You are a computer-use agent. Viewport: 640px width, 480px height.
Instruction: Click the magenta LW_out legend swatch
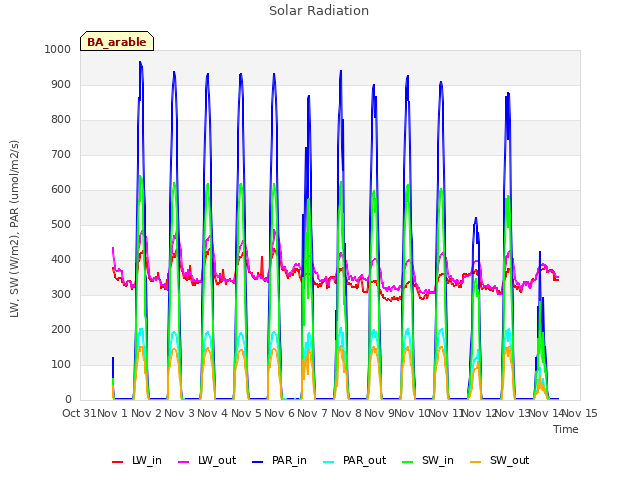point(184,462)
